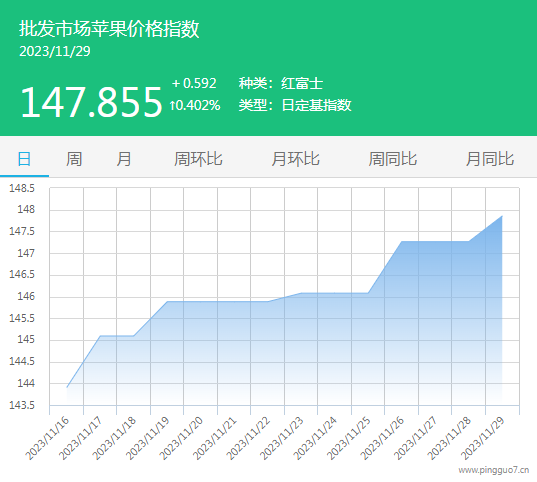Switch to the 周 weekly tab
537x482 pixels.
coord(74,159)
